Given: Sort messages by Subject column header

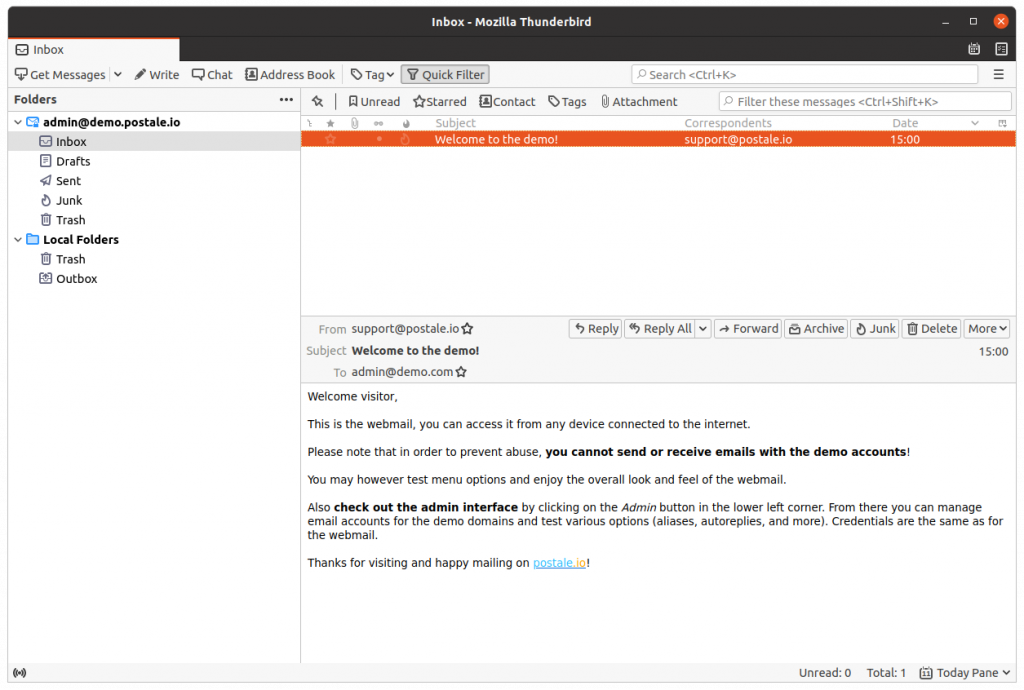Looking at the screenshot, I should point(455,123).
